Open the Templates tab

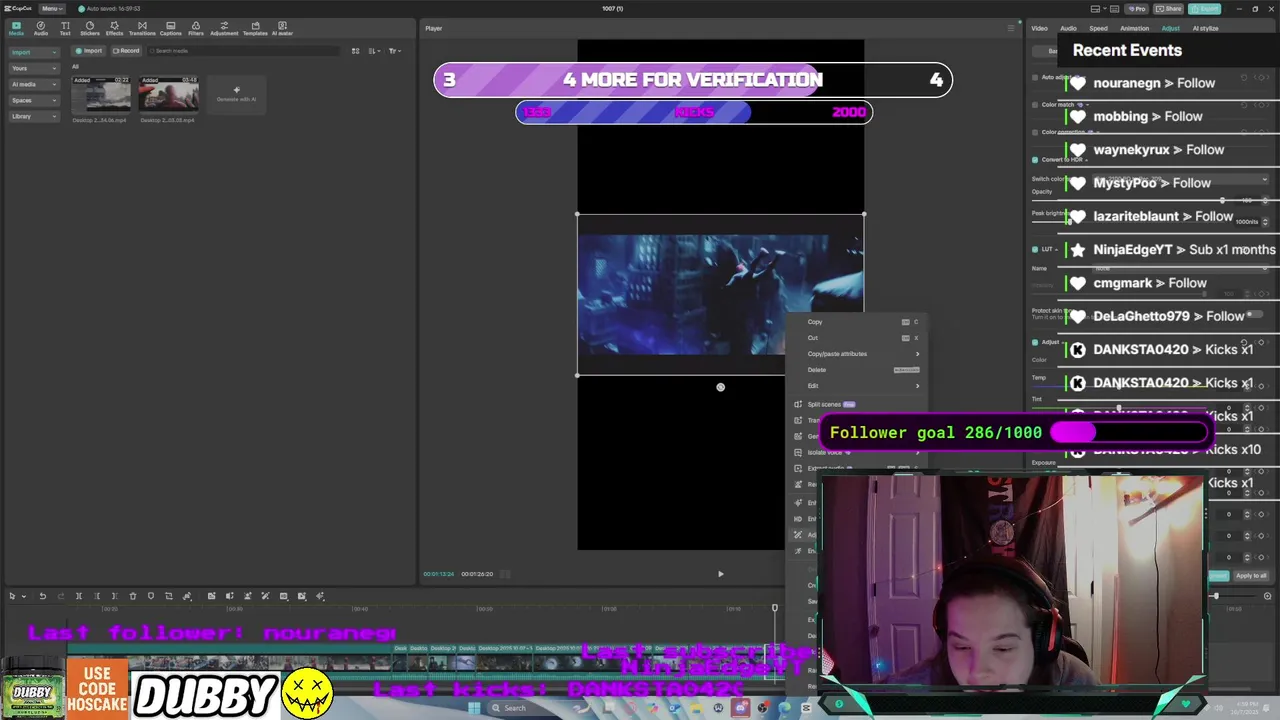click(255, 28)
